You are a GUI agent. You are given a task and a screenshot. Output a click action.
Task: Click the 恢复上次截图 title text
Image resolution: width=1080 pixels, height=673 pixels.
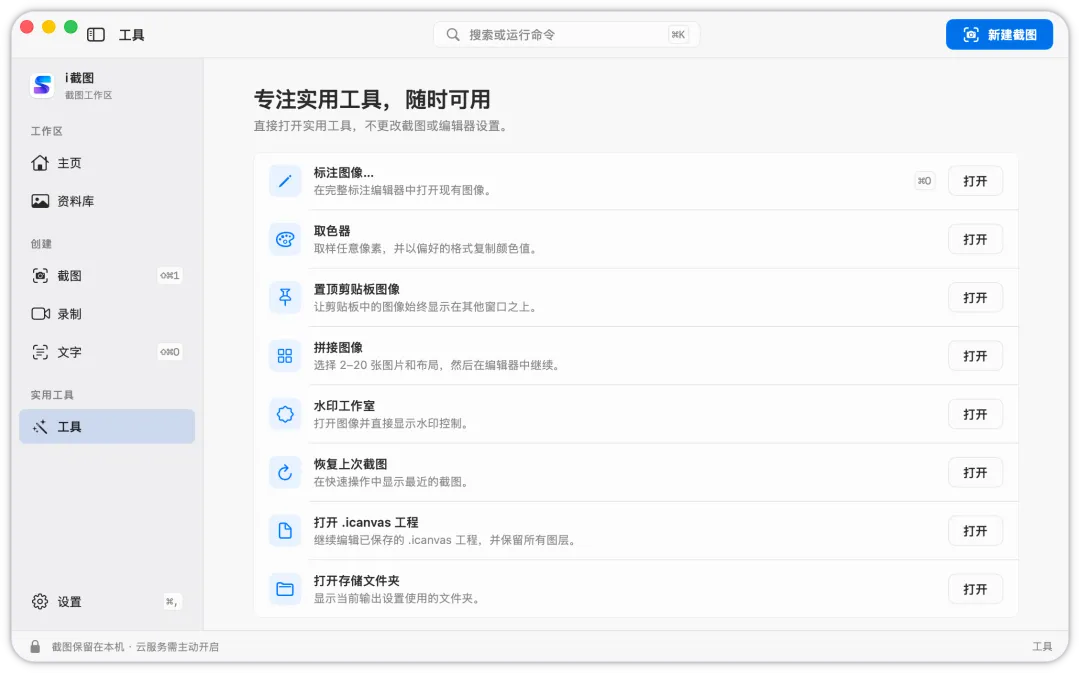point(351,464)
